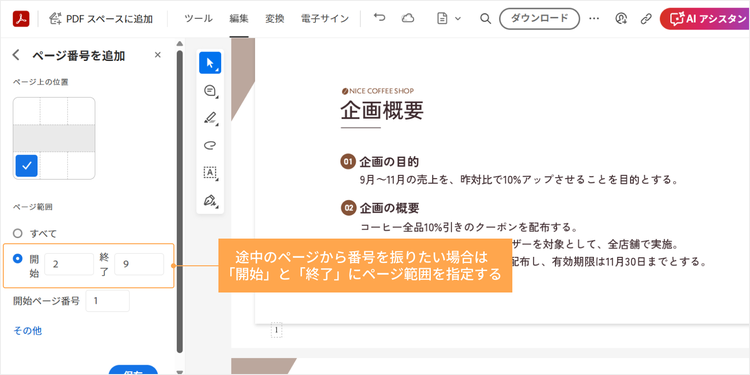Click the scrollbar down arrow

click(179, 371)
